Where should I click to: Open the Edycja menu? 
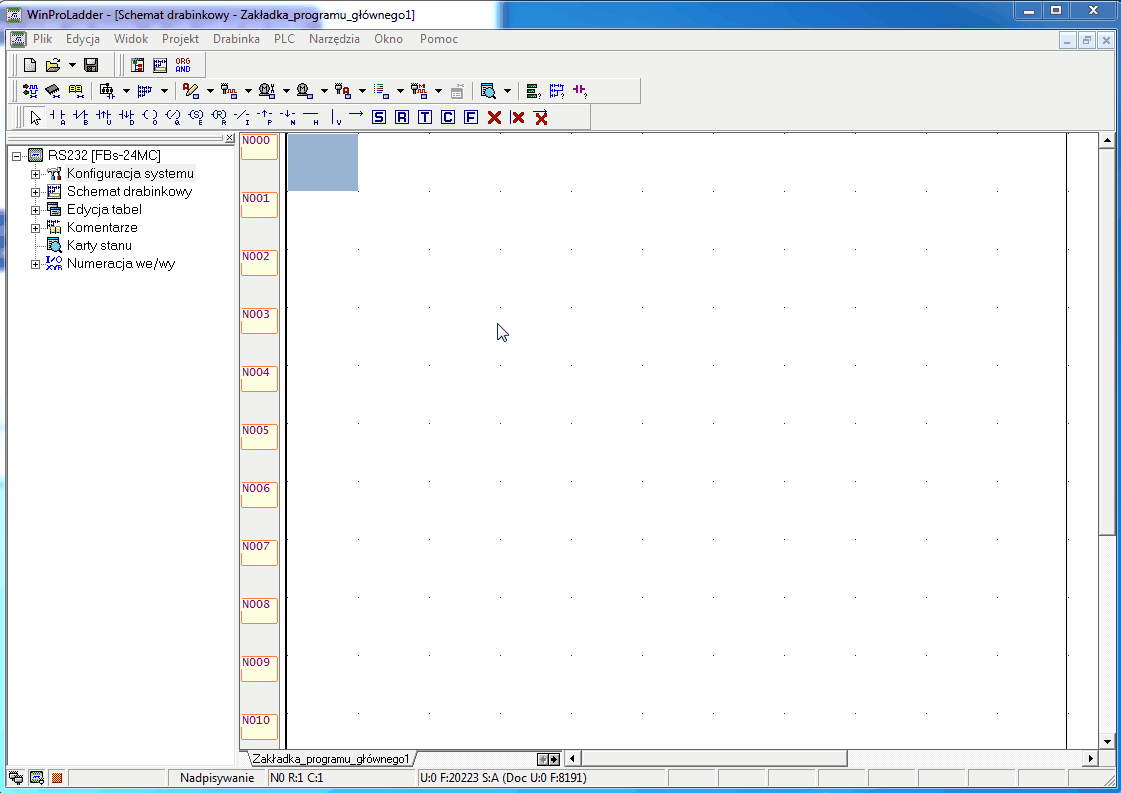click(x=83, y=39)
